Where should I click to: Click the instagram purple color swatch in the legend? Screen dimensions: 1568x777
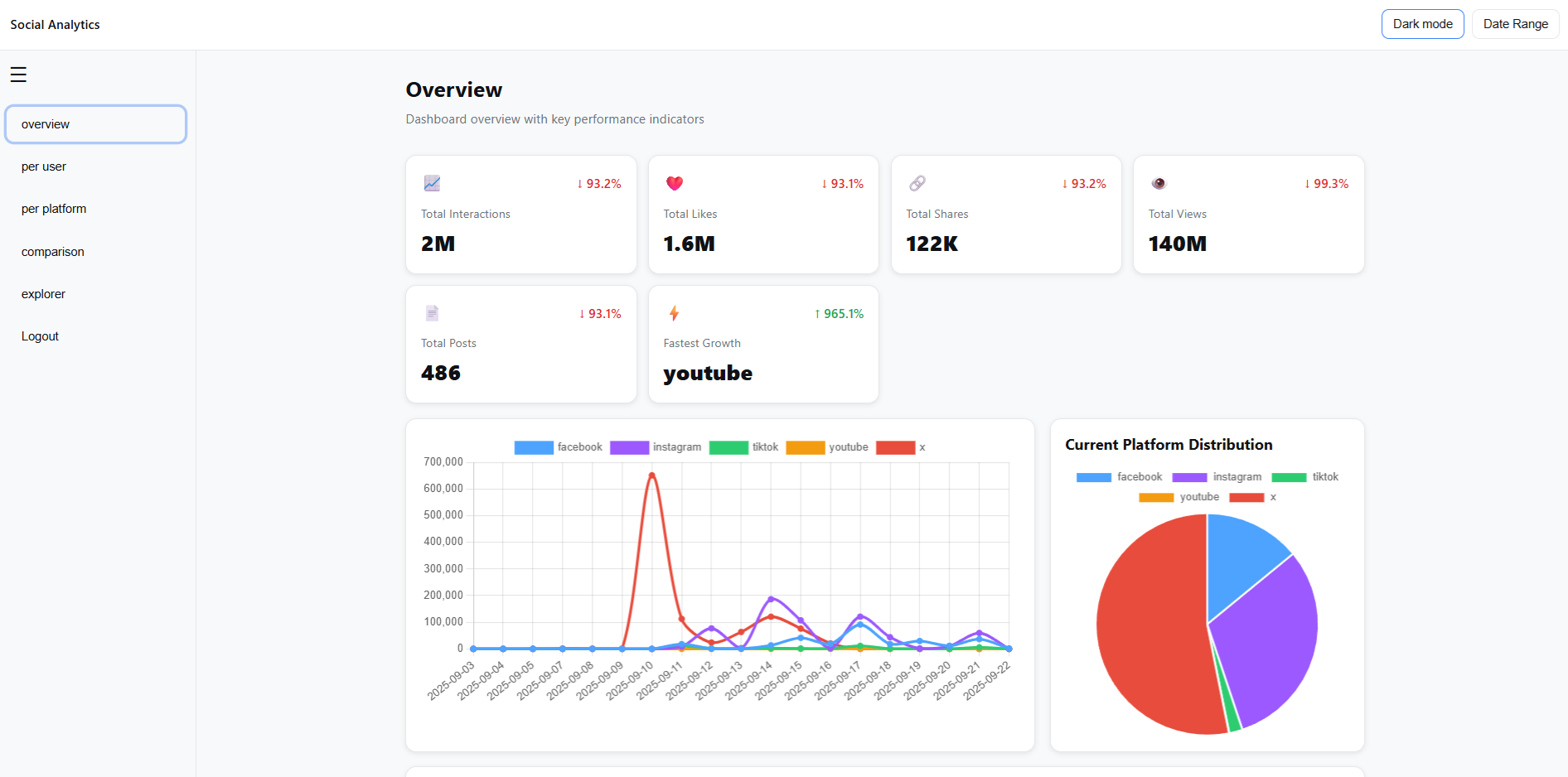[629, 446]
